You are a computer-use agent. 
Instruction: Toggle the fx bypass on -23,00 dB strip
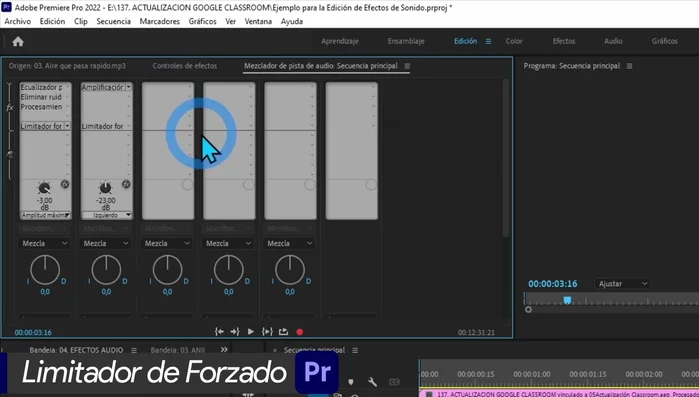click(x=126, y=184)
